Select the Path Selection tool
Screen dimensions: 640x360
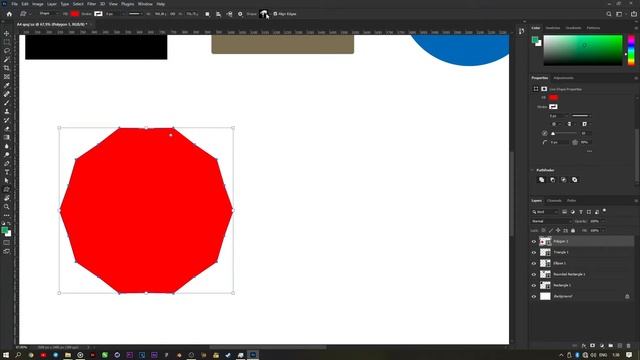click(x=7, y=180)
